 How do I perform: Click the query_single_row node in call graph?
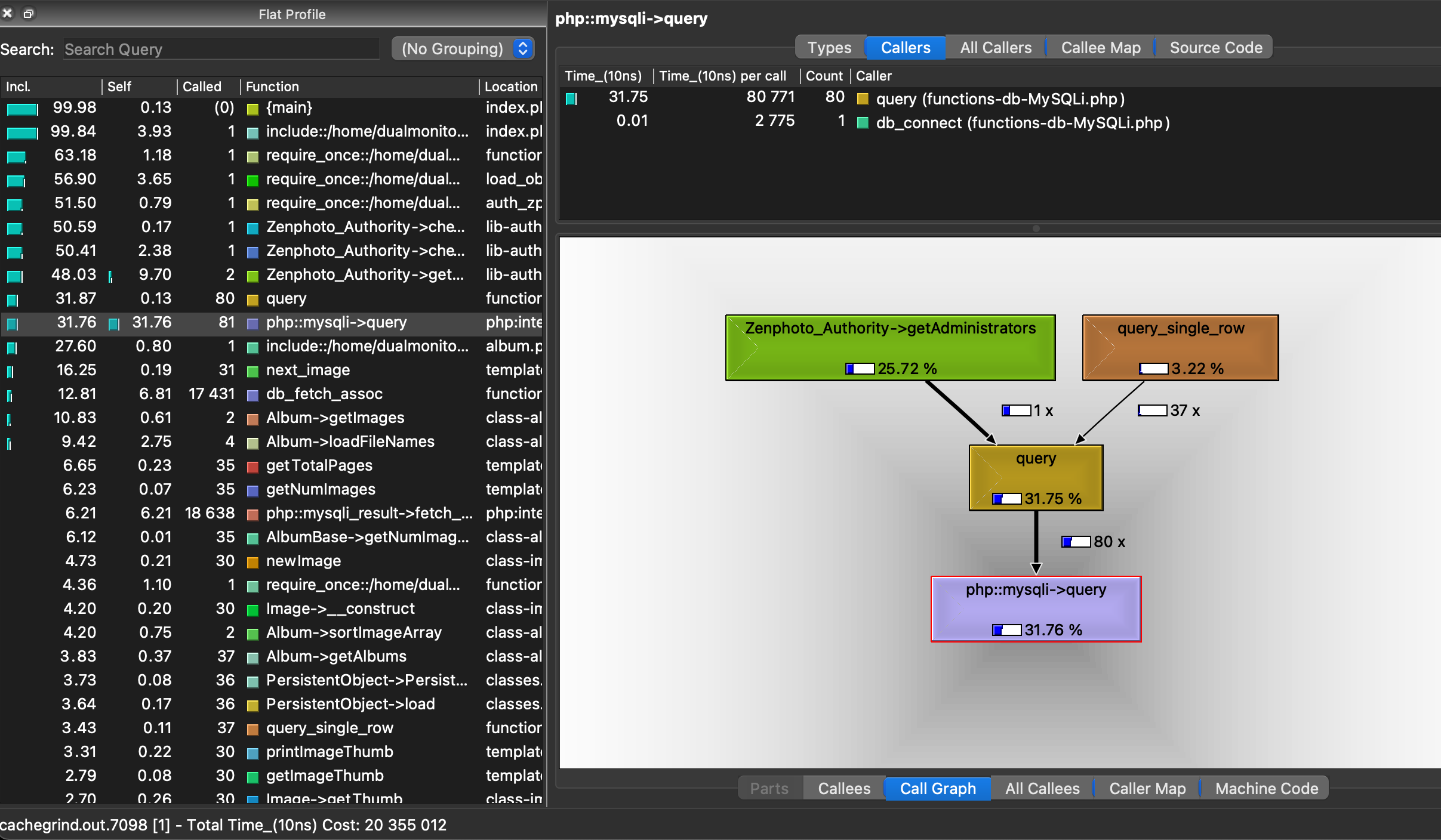point(1180,347)
